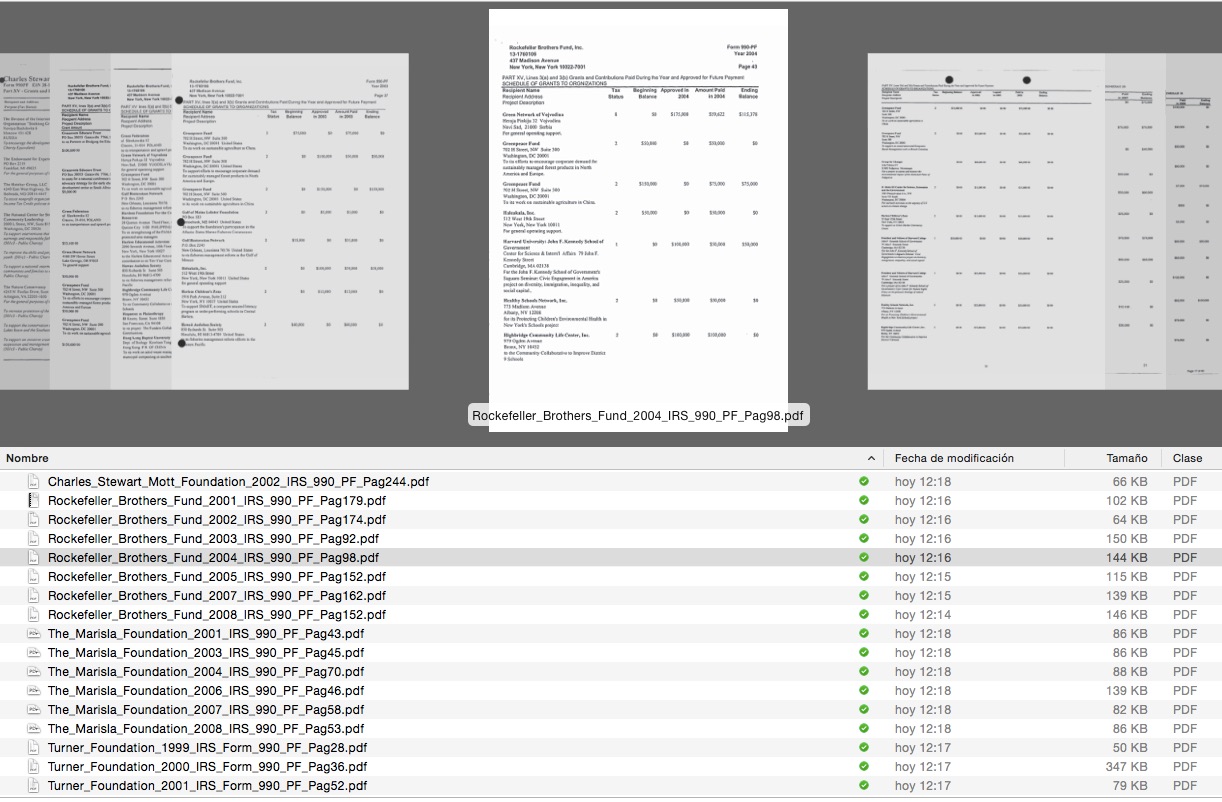
Task: Click PDF icon of Rockefeller_Brothers_Fund_2008 file
Action: (34, 615)
